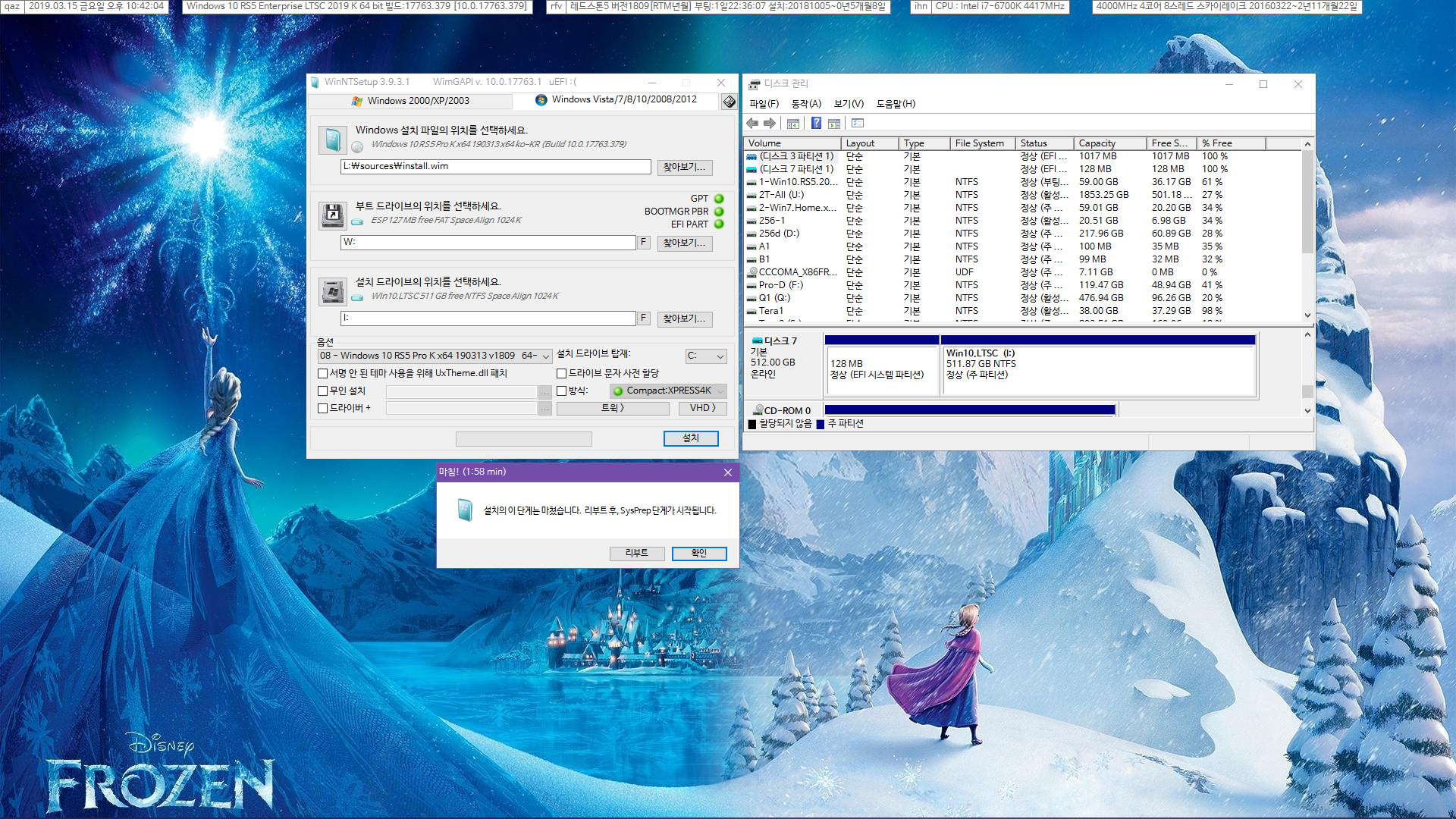Click EFI PART green status light
Screen dimensions: 1456x819
[x=719, y=224]
